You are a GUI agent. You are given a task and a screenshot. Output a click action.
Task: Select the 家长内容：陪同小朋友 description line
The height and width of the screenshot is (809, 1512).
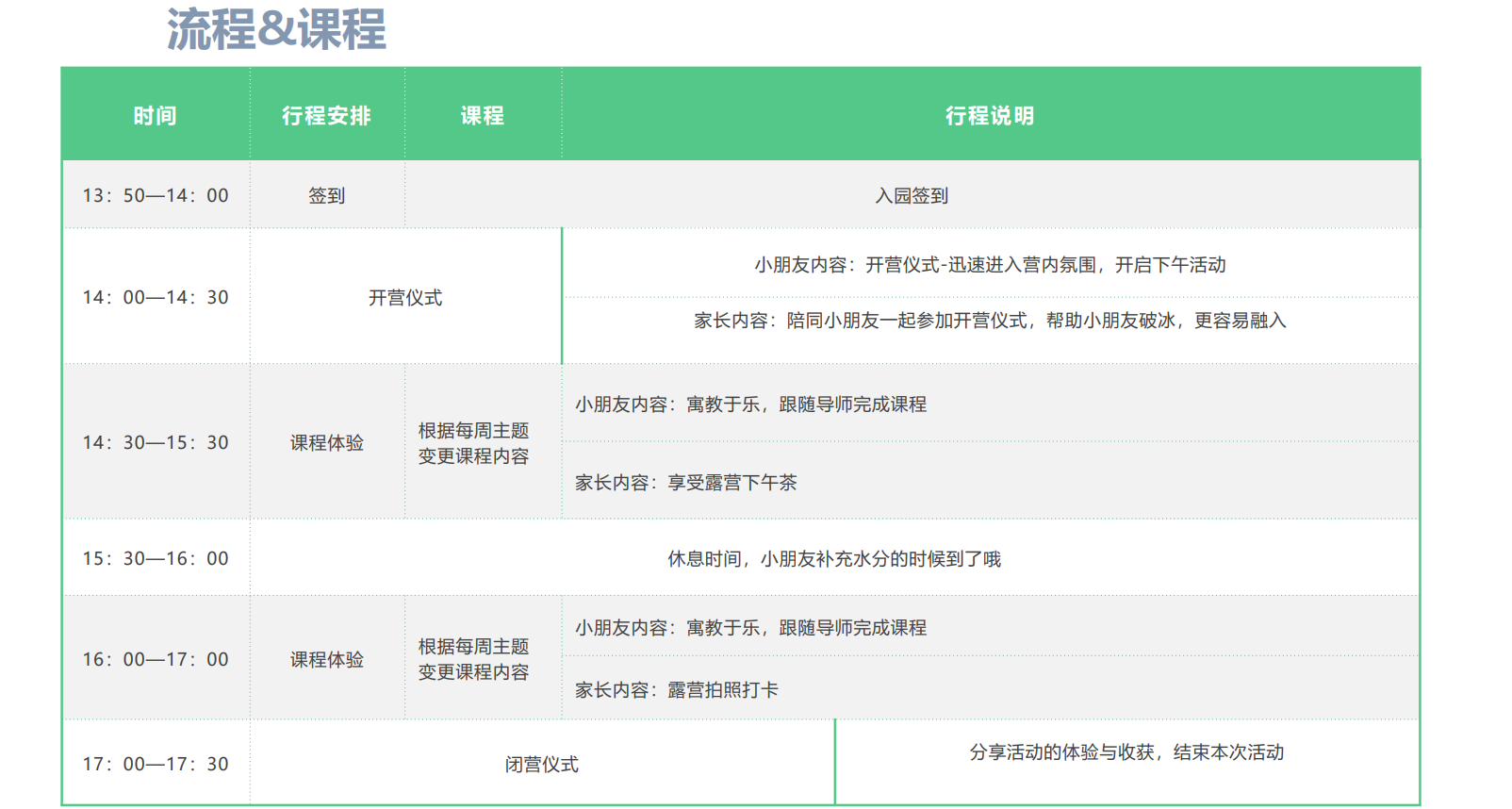990,321
